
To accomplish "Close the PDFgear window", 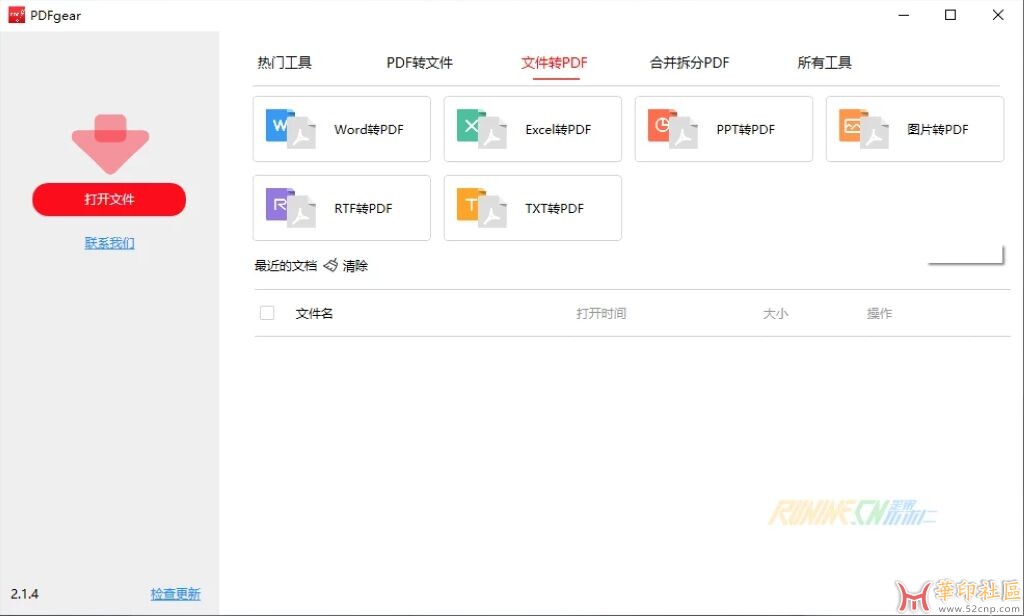I will [998, 15].
